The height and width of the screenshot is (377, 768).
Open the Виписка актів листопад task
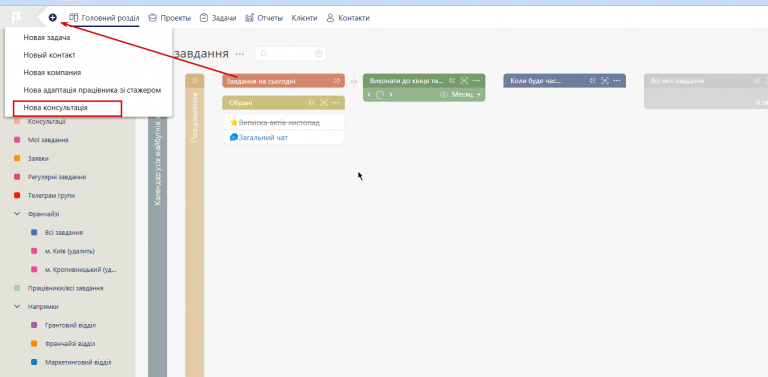pos(279,122)
